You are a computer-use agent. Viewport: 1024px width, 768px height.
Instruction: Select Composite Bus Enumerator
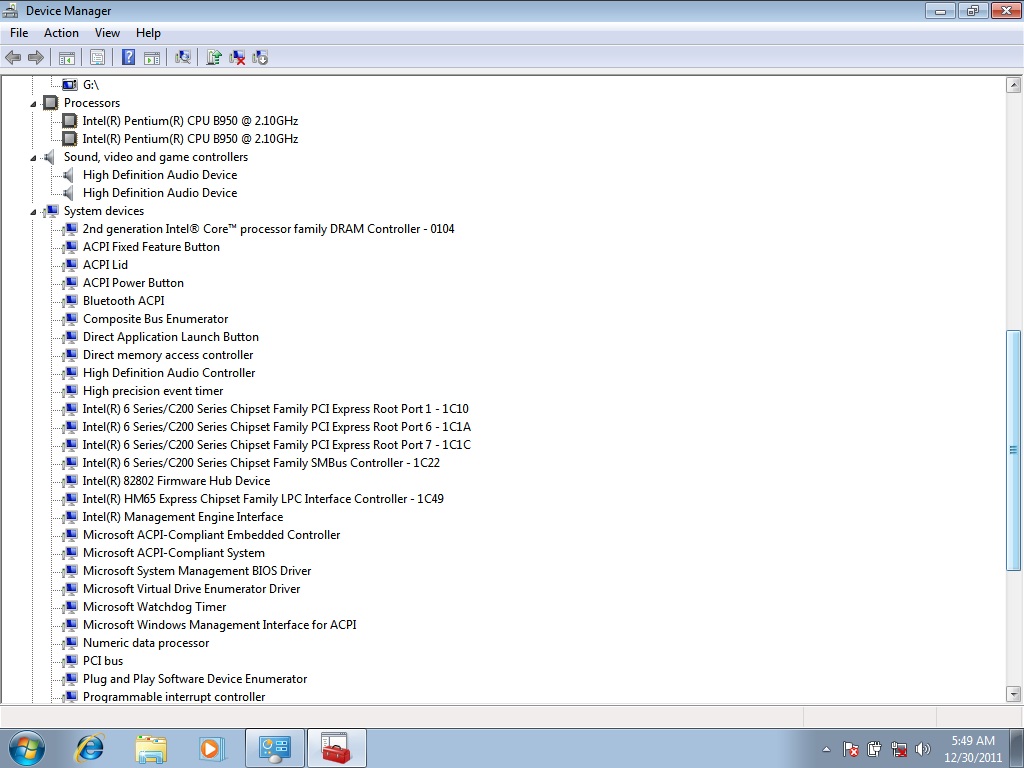tap(155, 319)
